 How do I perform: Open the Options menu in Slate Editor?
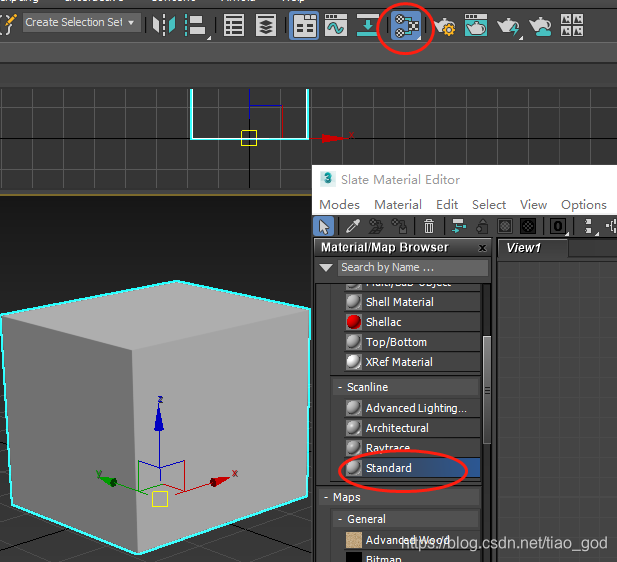584,205
